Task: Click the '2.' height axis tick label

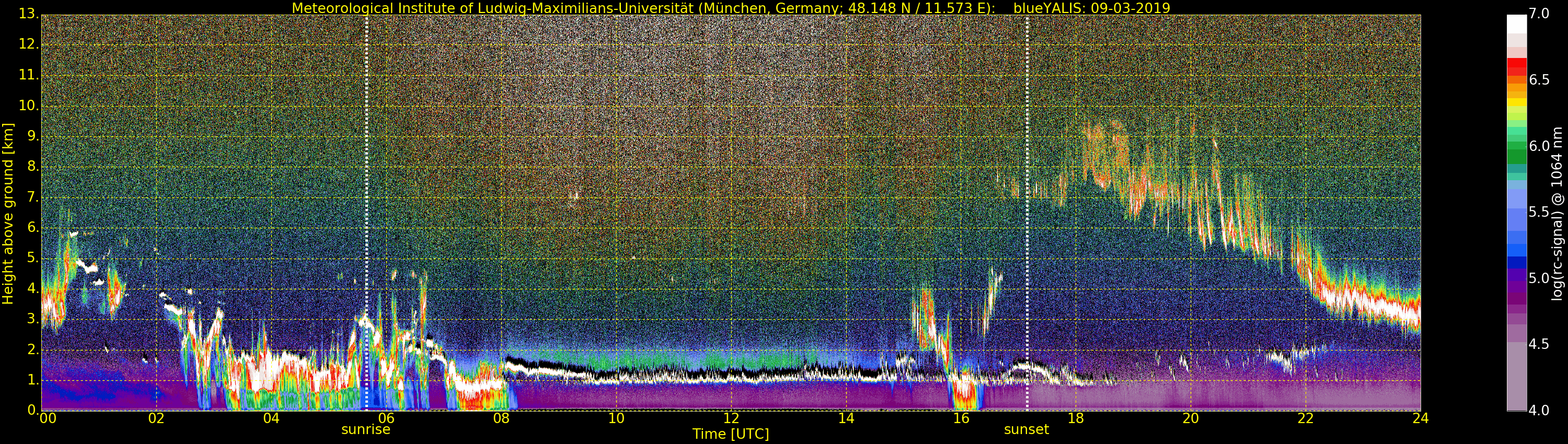Action: click(33, 349)
